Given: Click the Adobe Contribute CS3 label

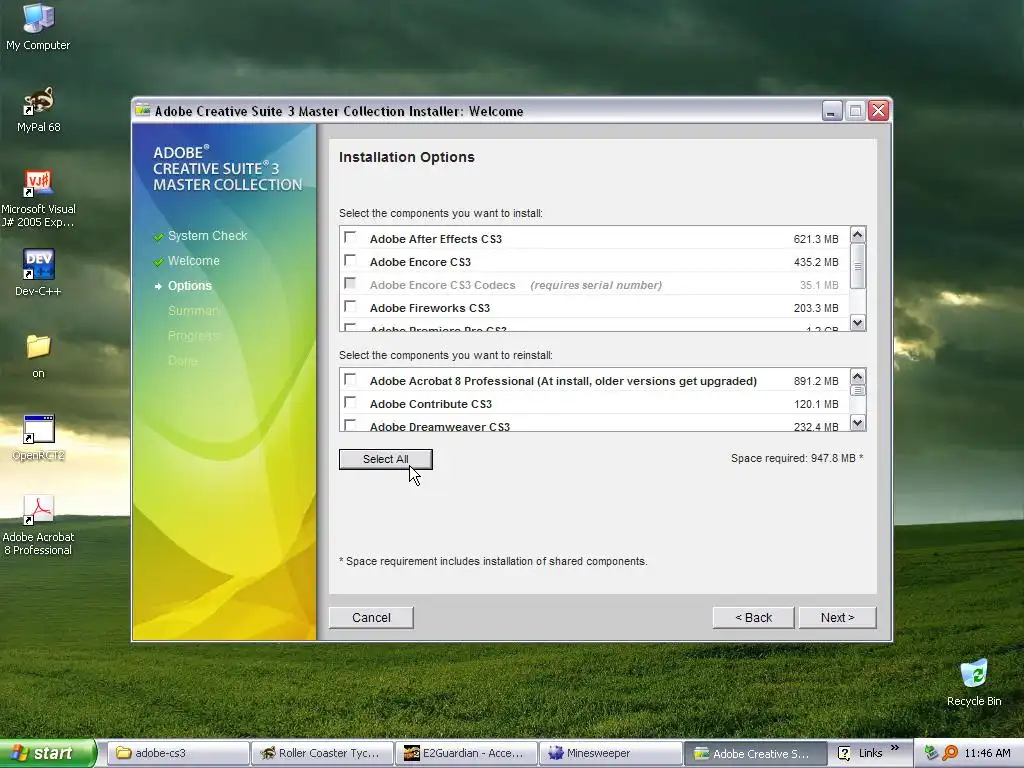Looking at the screenshot, I should (x=430, y=404).
